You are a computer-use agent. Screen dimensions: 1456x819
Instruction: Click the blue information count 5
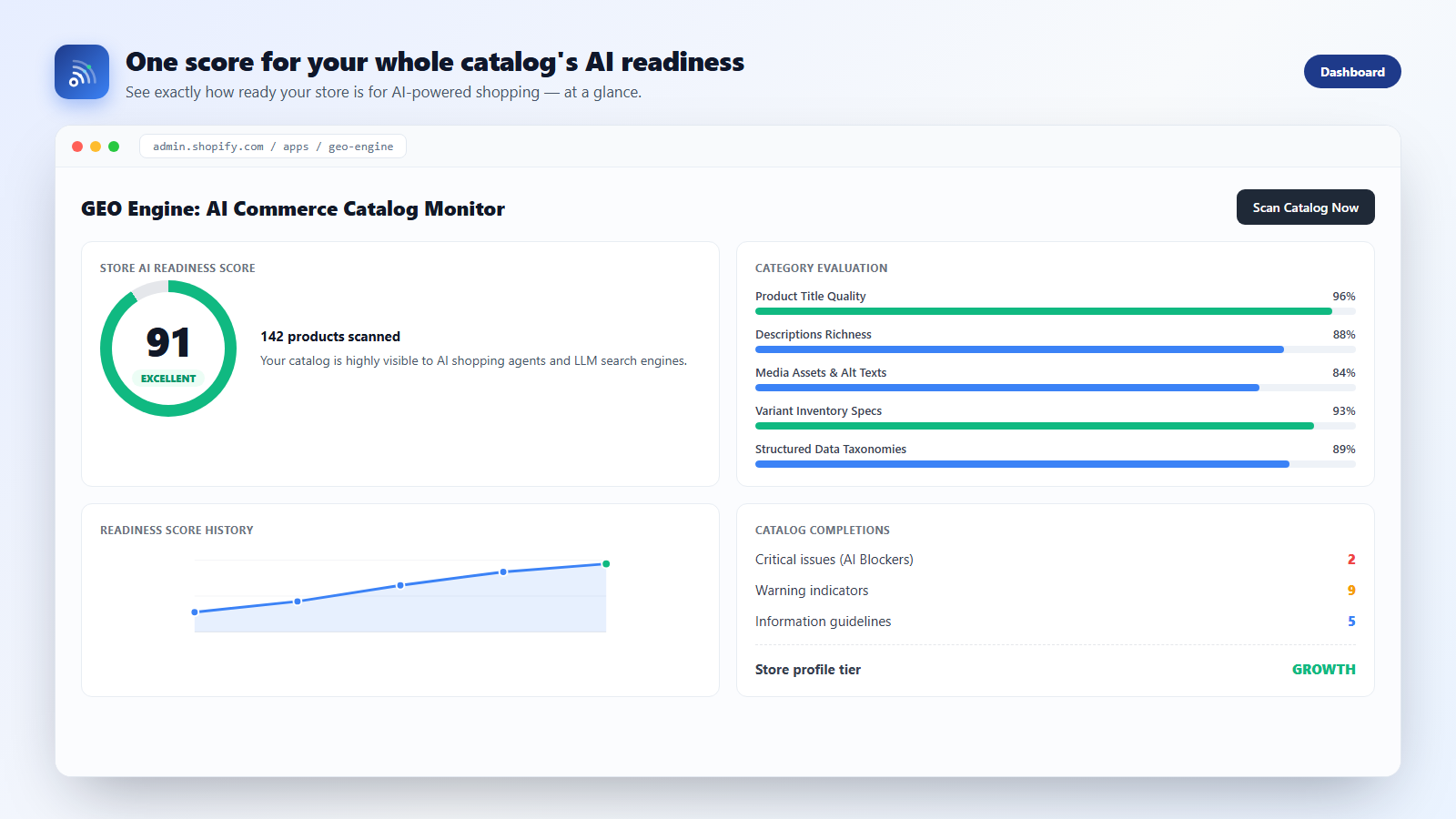pos(1351,622)
